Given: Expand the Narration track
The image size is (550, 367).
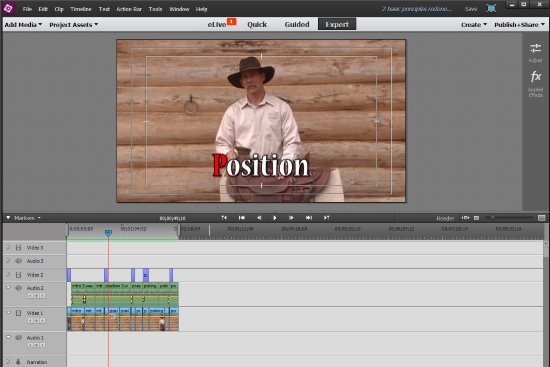Looking at the screenshot, I should [8, 361].
